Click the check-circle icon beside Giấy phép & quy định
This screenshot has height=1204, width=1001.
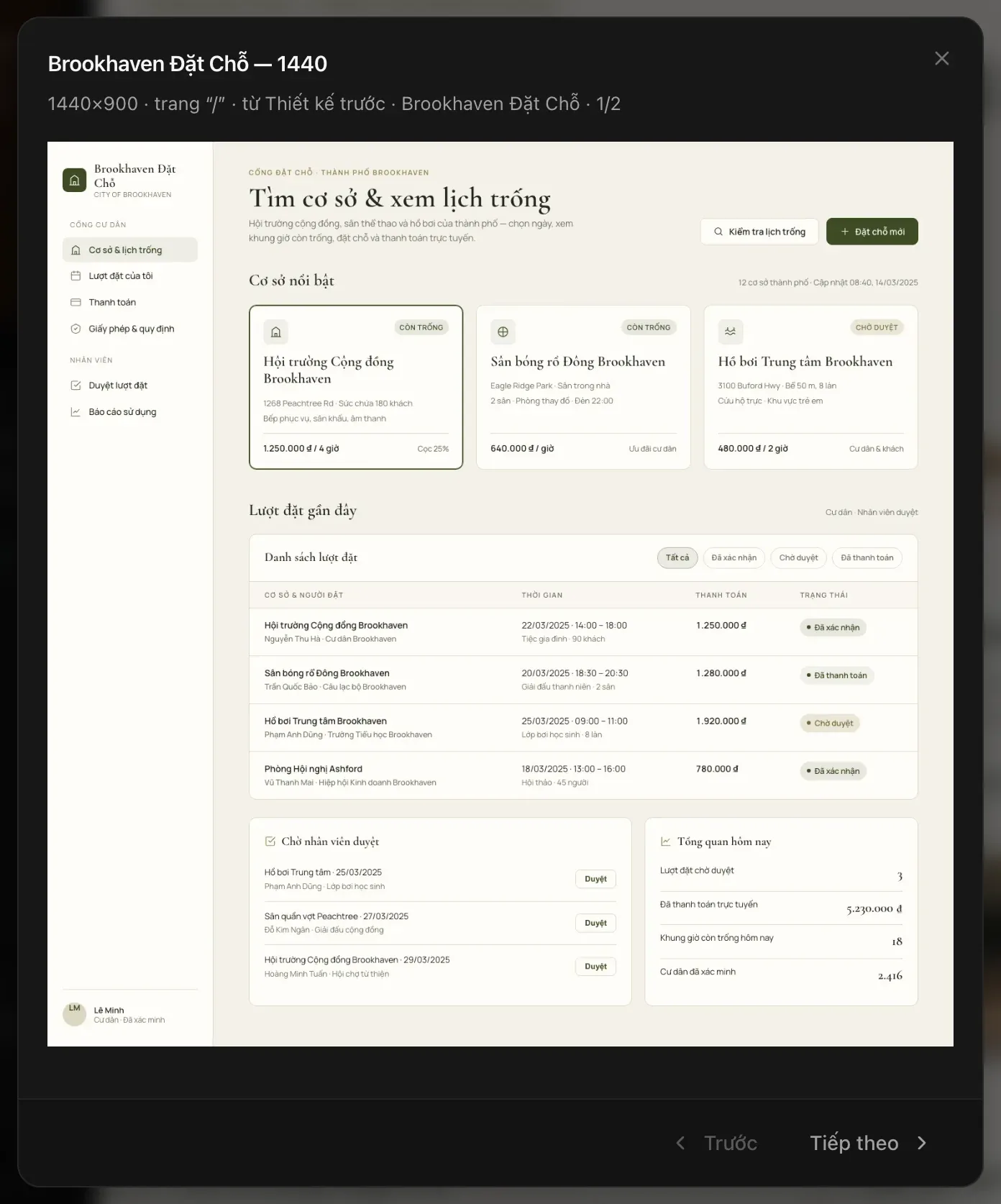pyautogui.click(x=76, y=329)
